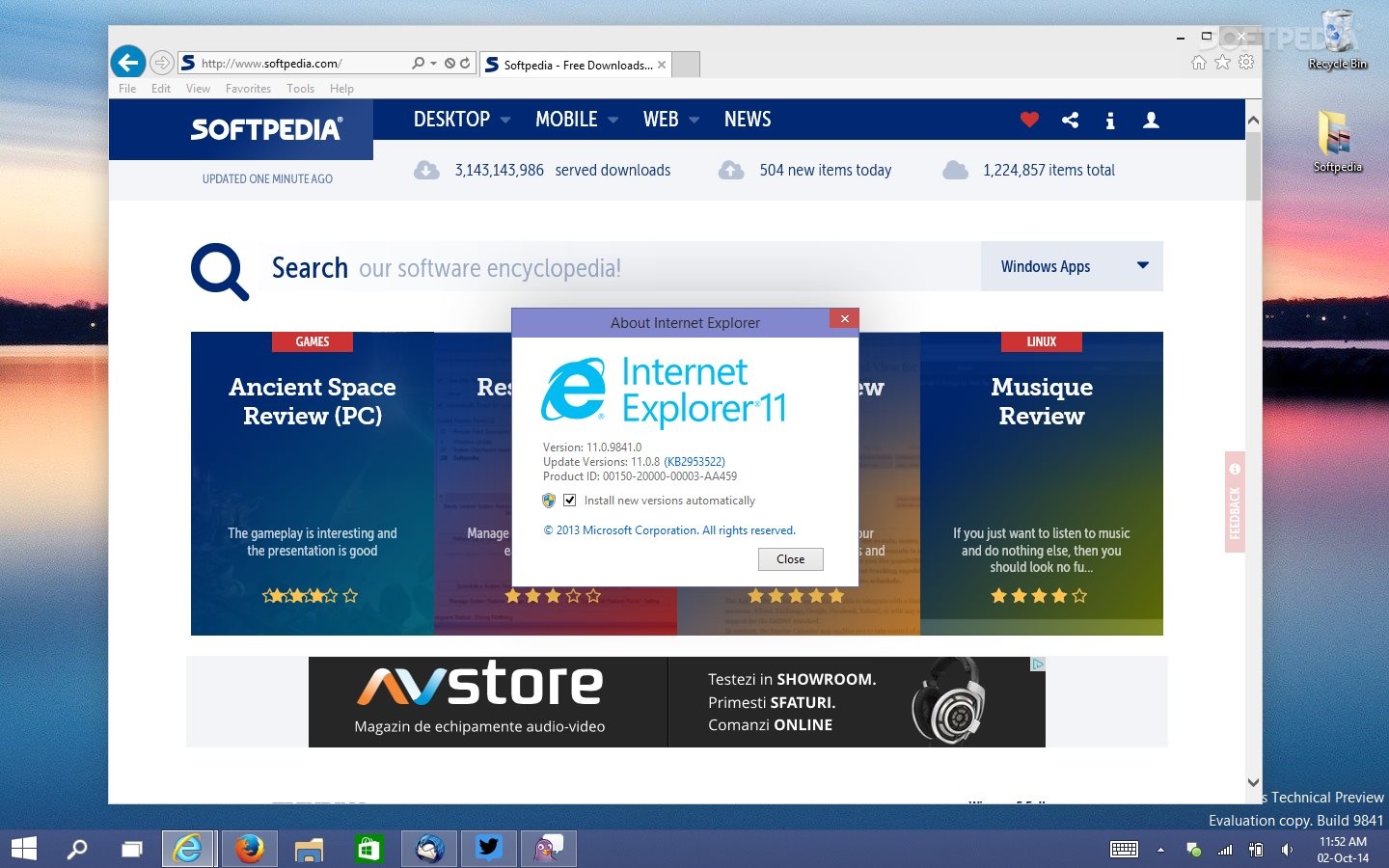Close the About Internet Explorer dialog via Close button
1389x868 pixels.
tap(790, 559)
